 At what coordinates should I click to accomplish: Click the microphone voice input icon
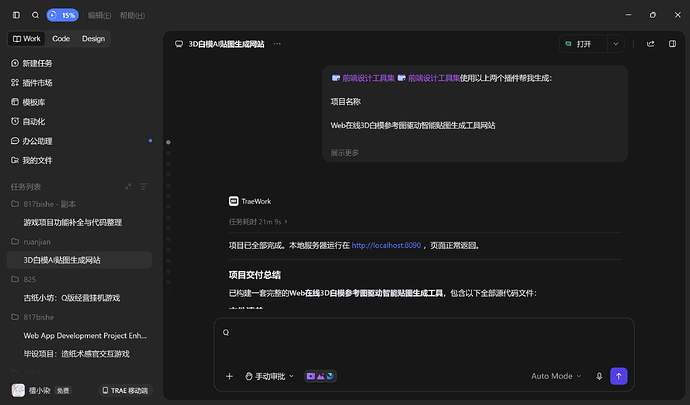coord(599,376)
